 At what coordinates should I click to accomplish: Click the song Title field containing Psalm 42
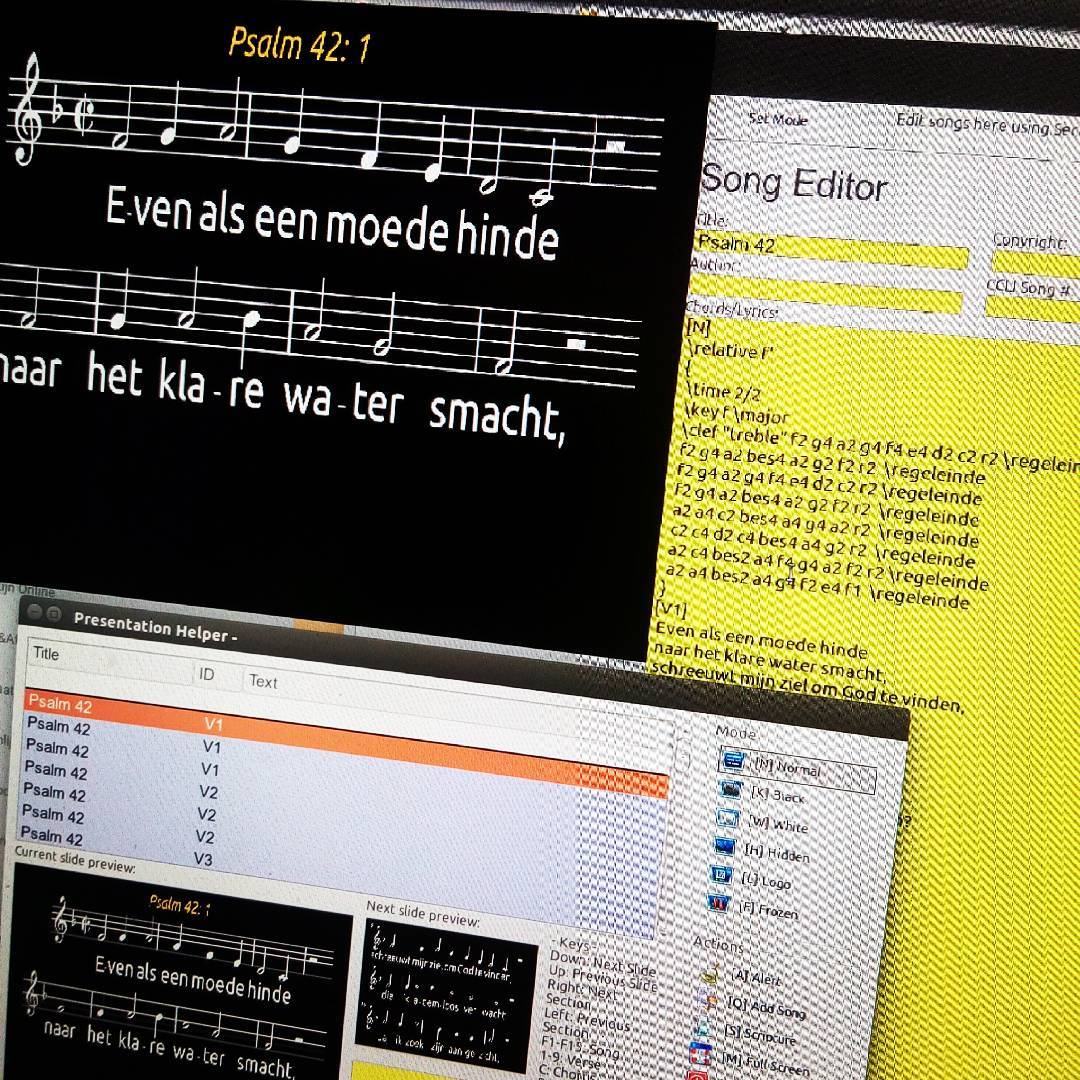coord(830,251)
